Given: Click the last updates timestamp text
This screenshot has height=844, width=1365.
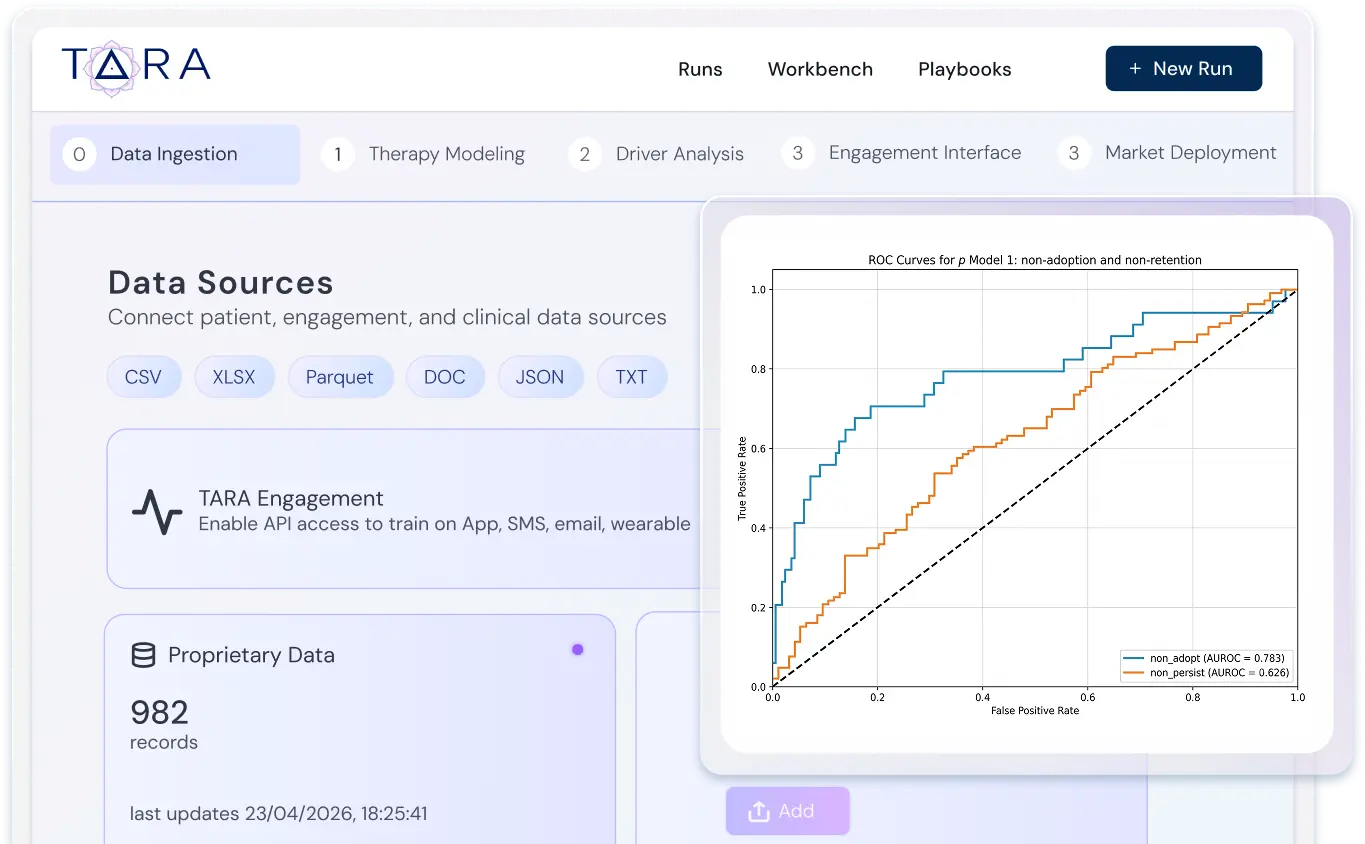Looking at the screenshot, I should [x=279, y=813].
